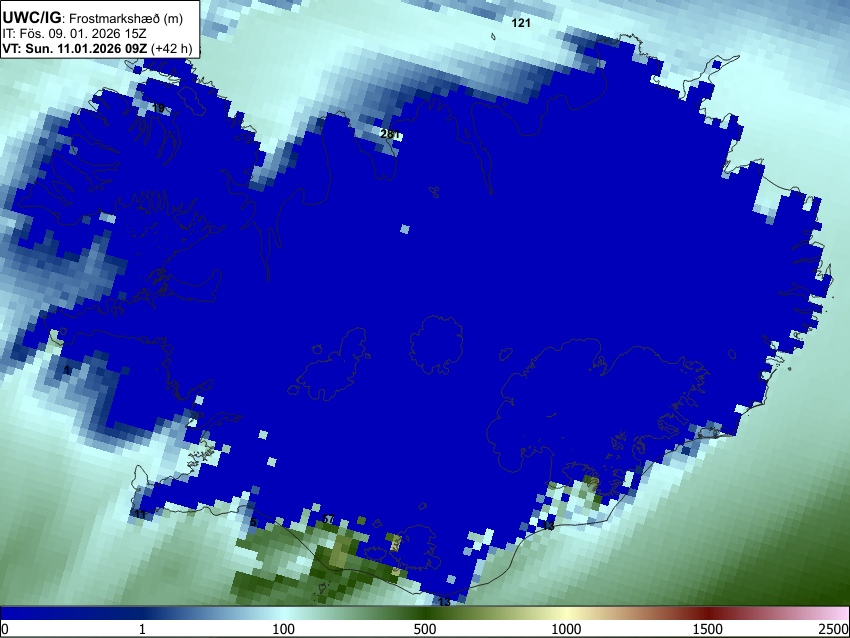850x638 pixels.
Task: Click the 'Frostmarkshæð (m)' title text
Action: pos(126,18)
